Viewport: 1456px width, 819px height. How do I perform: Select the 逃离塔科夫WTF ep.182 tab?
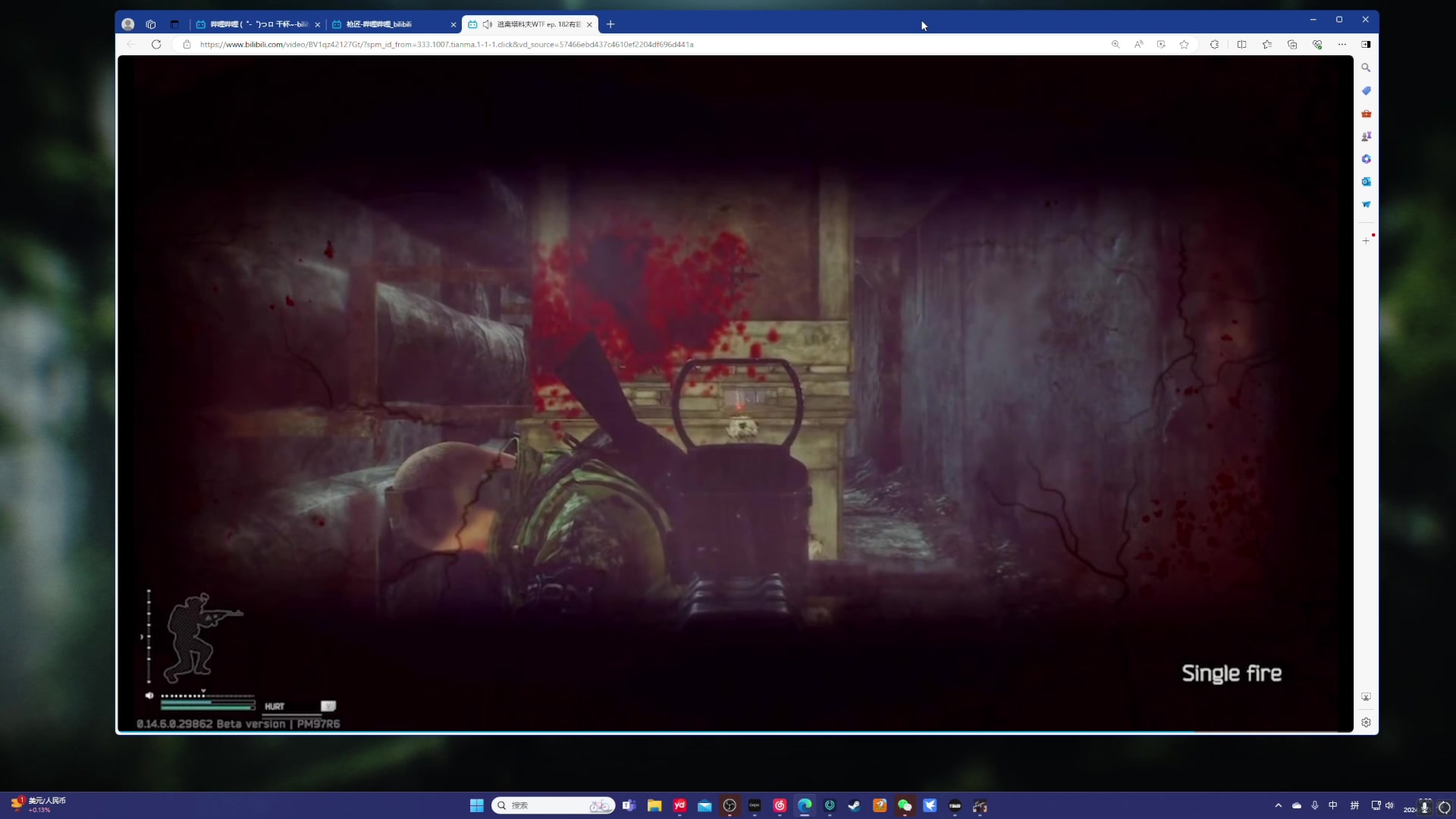tap(531, 24)
